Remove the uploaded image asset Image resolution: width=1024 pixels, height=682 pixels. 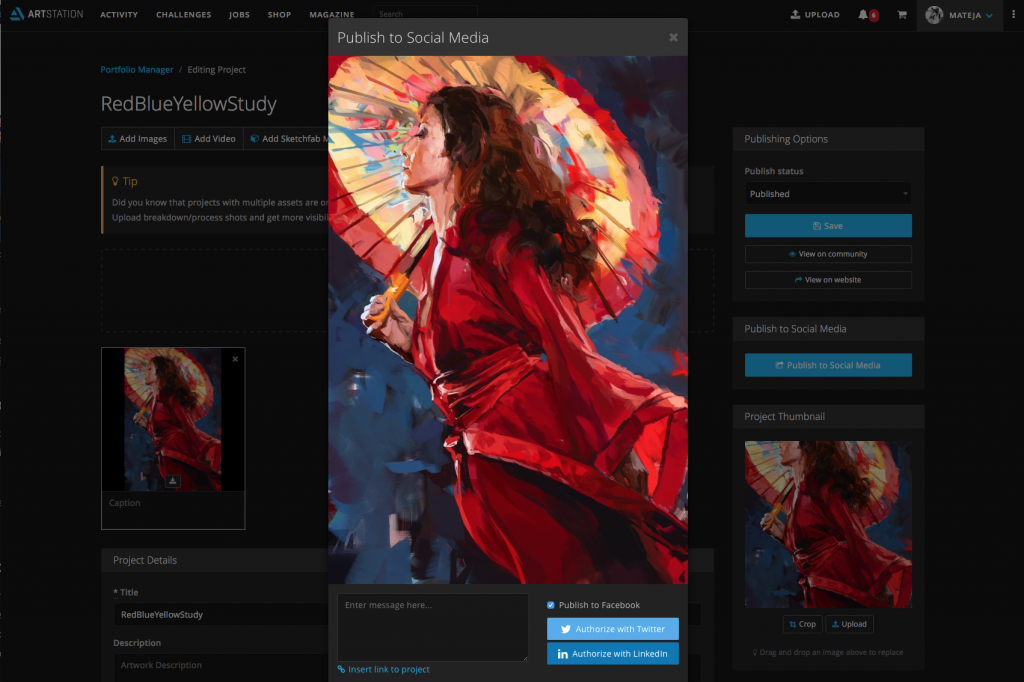(235, 358)
